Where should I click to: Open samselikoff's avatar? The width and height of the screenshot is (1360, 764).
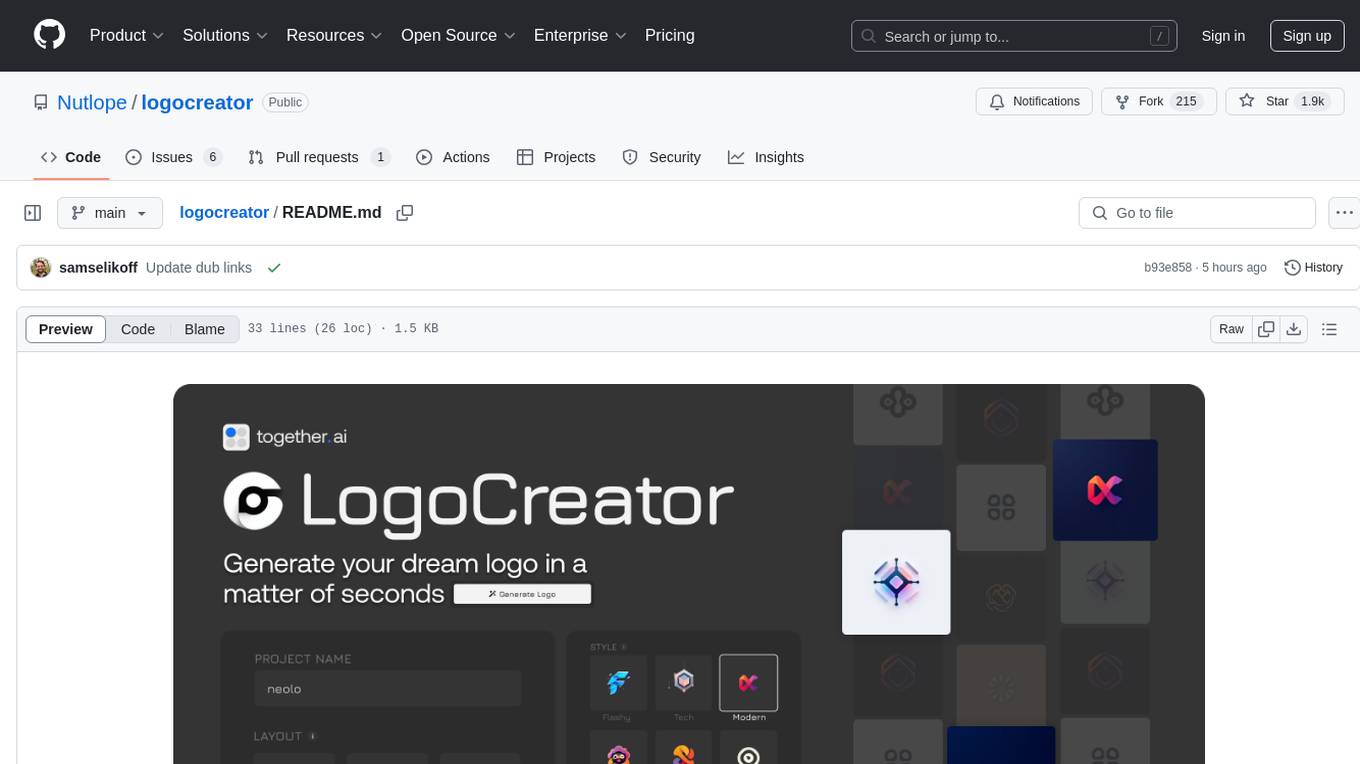point(41,267)
